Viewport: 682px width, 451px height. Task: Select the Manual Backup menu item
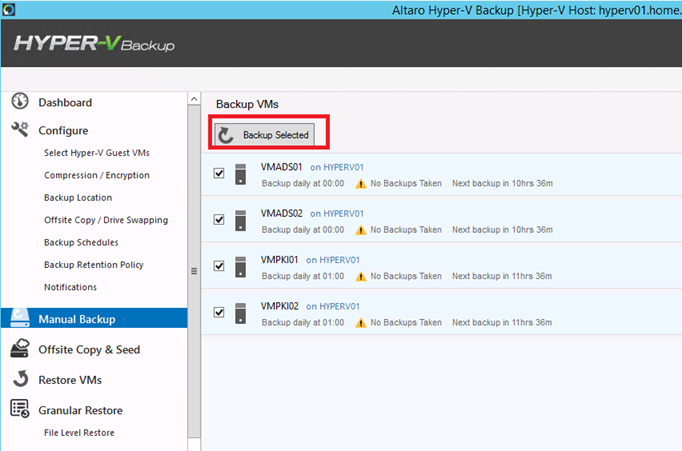(x=94, y=318)
